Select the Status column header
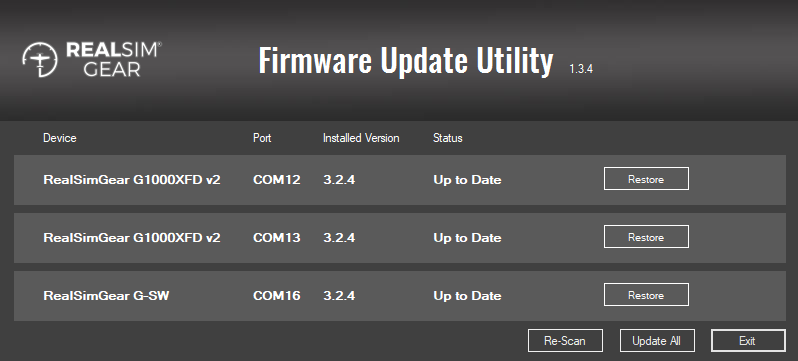Image resolution: width=798 pixels, height=361 pixels. [x=447, y=138]
